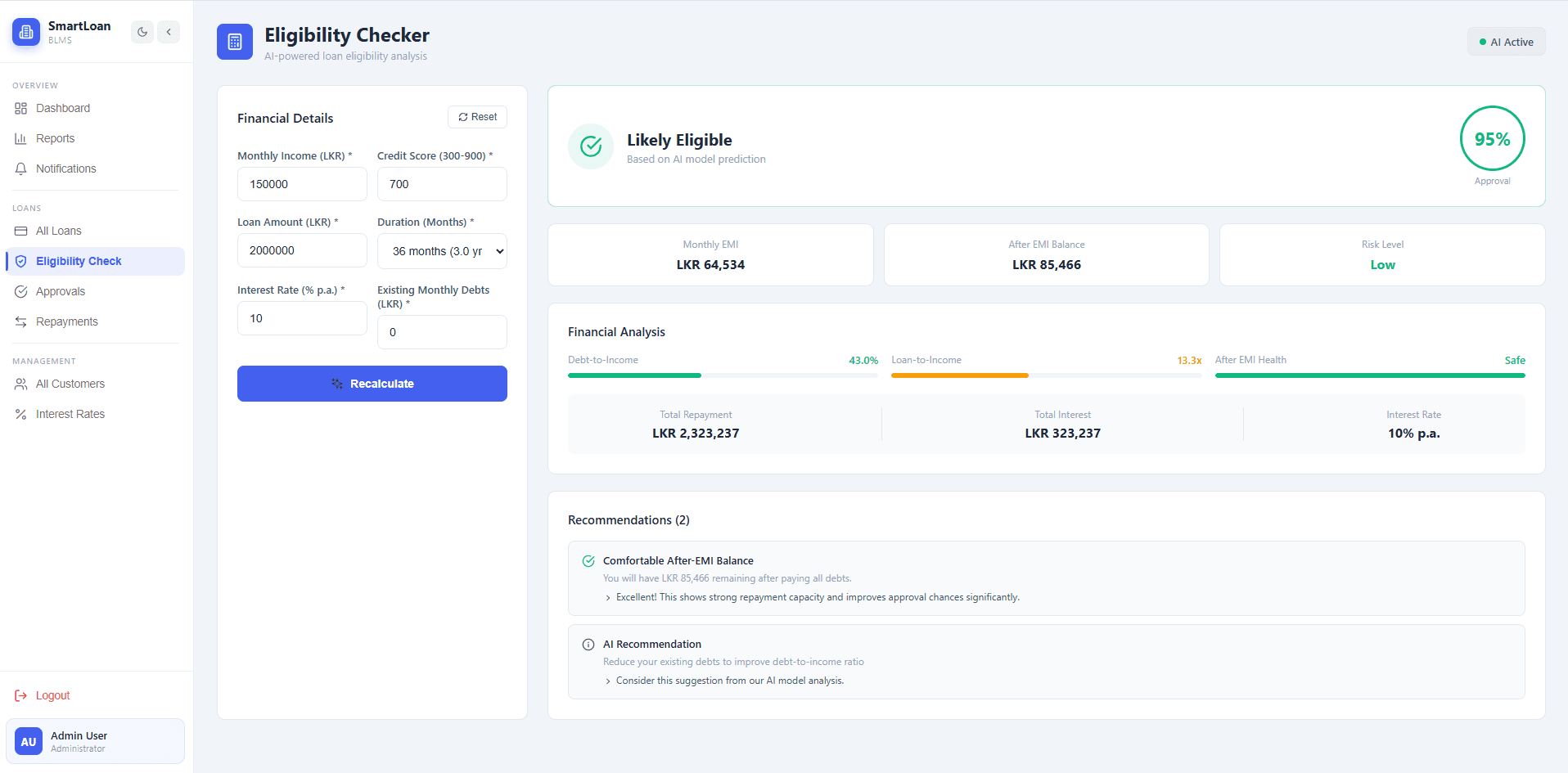Click the Dashboard grid icon
Viewport: 1568px width, 773px height.
21,108
